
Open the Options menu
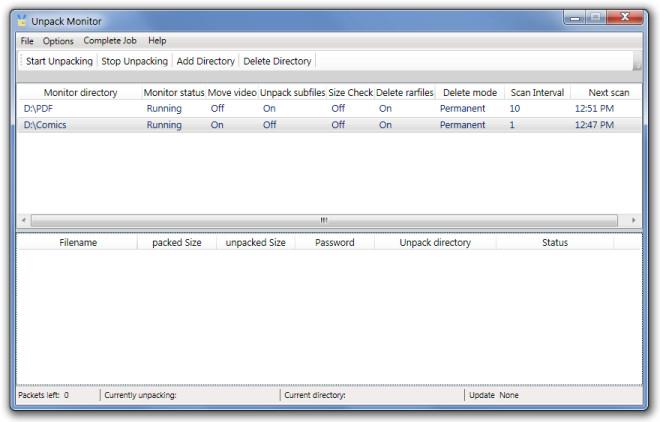pos(58,41)
